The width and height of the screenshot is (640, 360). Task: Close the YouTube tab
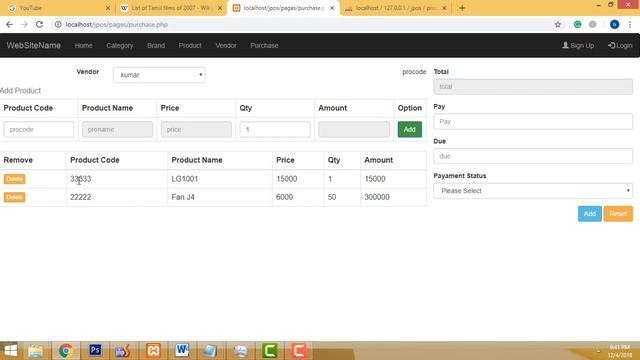[x=108, y=8]
